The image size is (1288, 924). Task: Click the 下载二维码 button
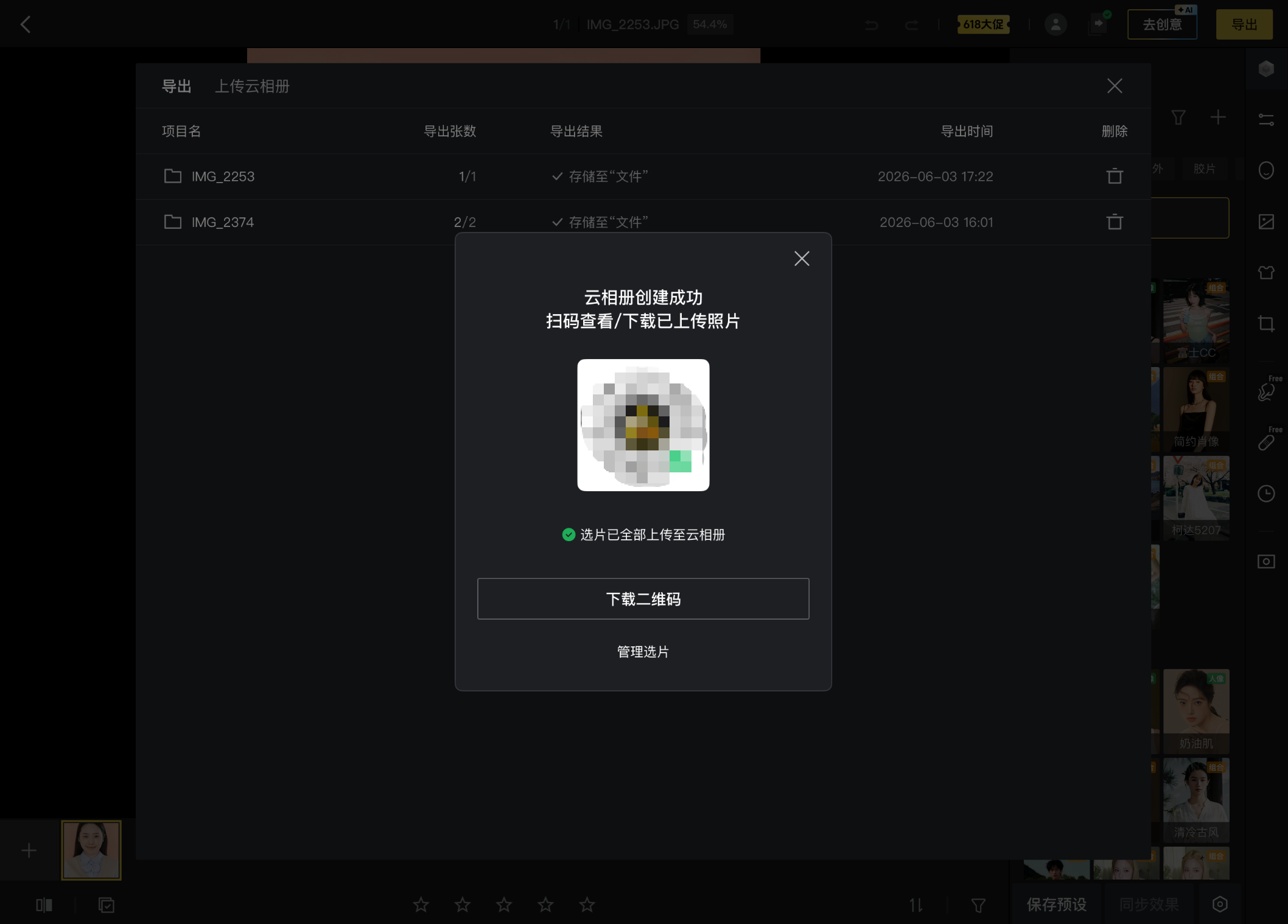click(643, 599)
